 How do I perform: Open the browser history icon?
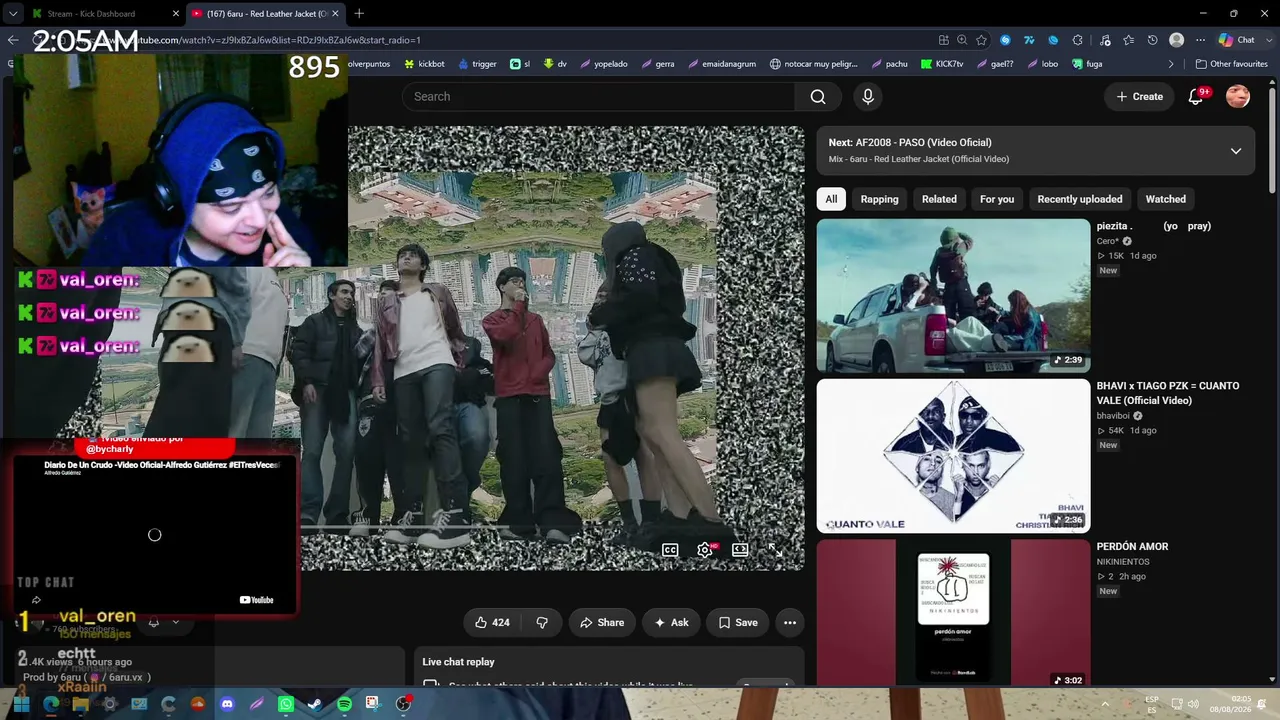1153,40
